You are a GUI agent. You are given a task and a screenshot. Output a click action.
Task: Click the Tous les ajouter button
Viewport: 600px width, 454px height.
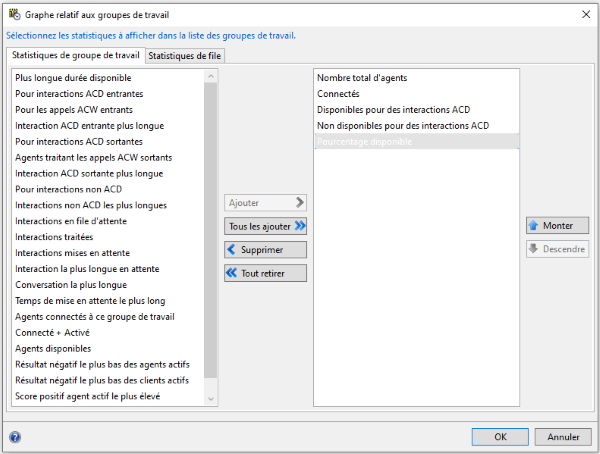(x=265, y=226)
